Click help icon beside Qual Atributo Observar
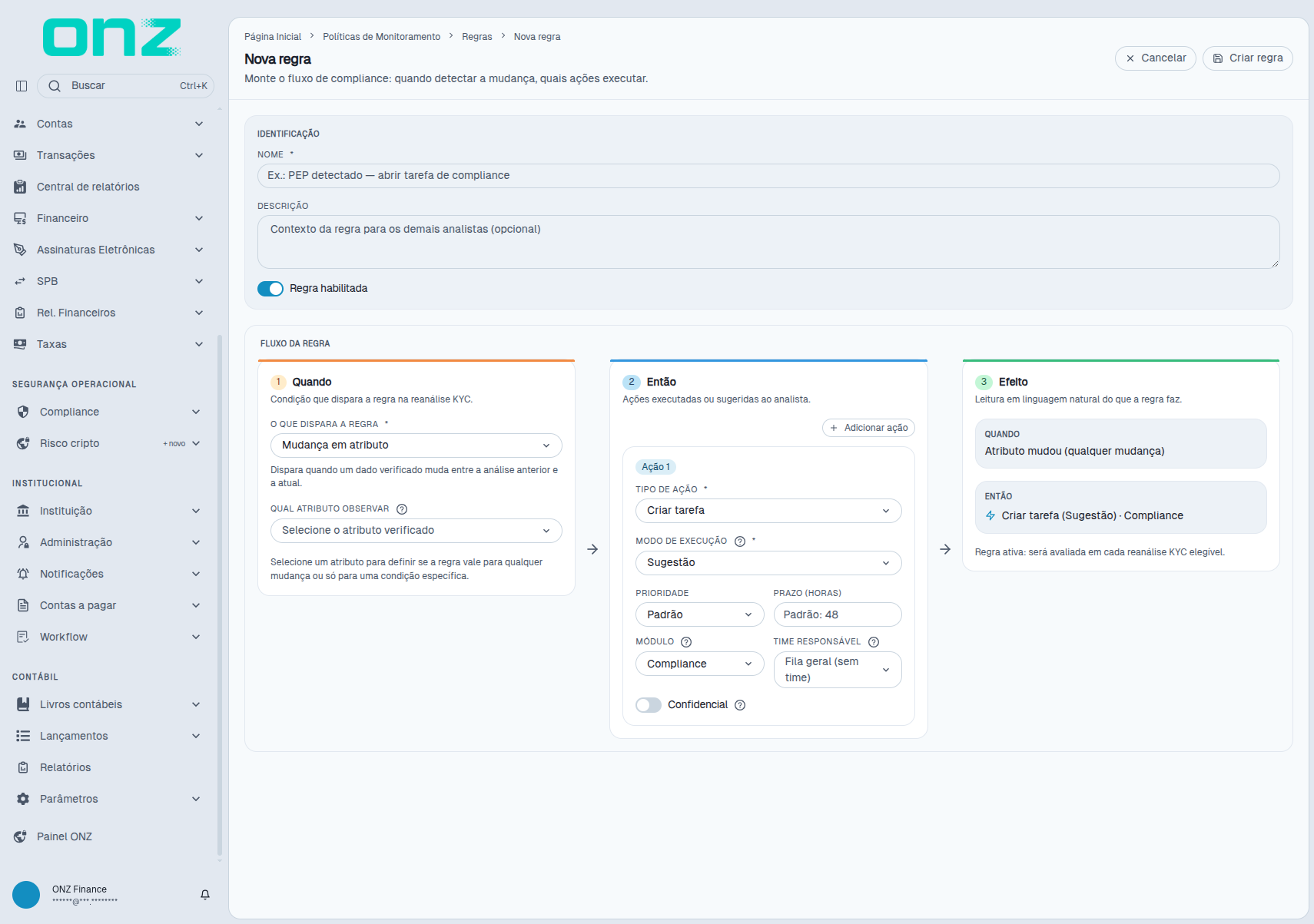Screen dimensions: 1314x924 pyautogui.click(x=402, y=509)
